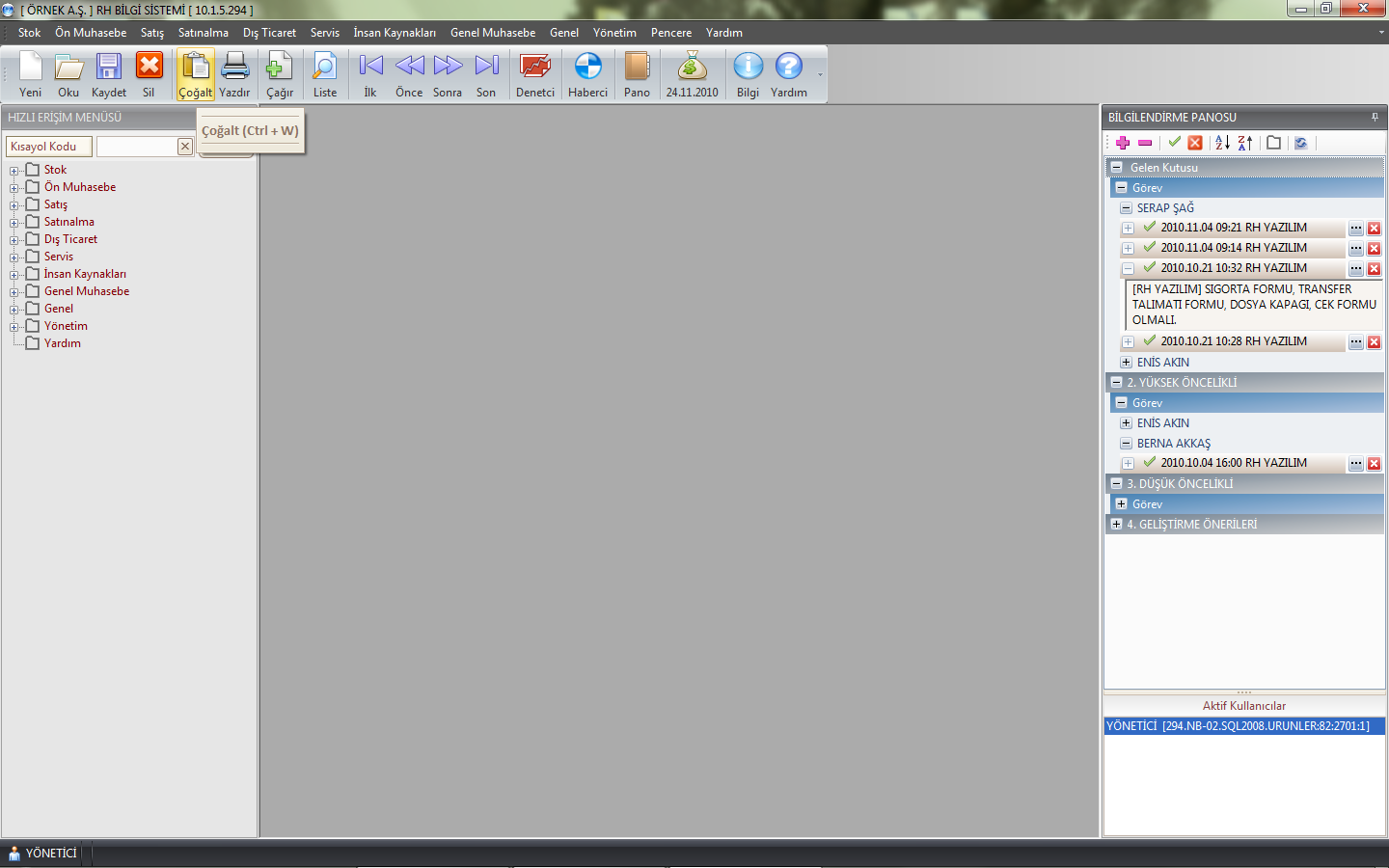The width and height of the screenshot is (1389, 868).
Task: Open the Pano board icon
Action: (x=637, y=74)
